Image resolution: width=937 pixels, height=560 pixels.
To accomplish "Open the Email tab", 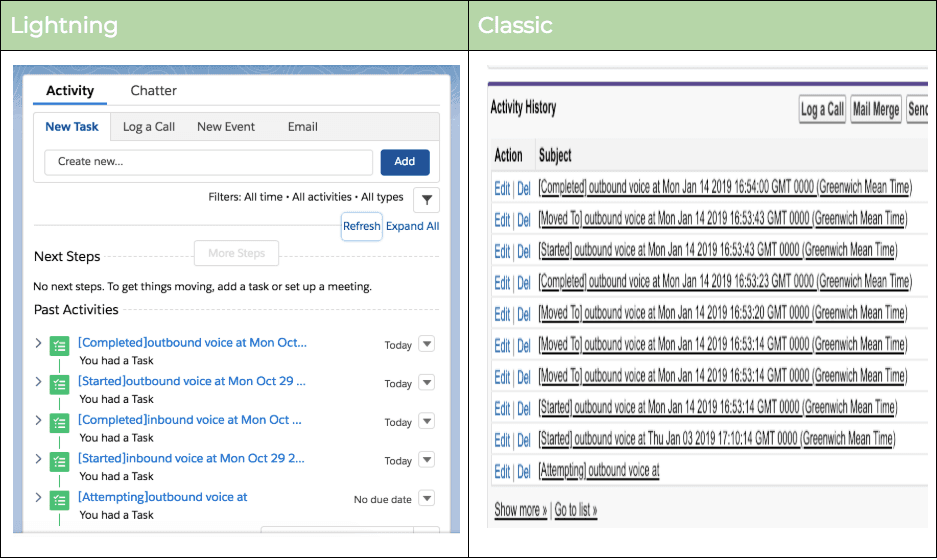I will pos(303,127).
